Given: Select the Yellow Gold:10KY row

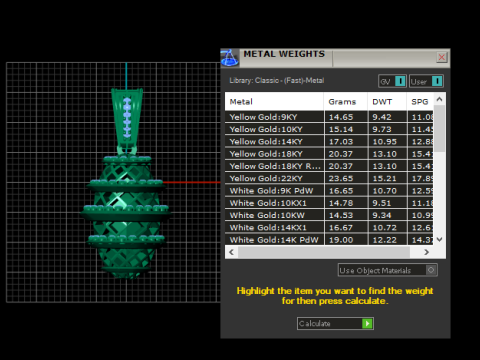Looking at the screenshot, I should [329, 129].
